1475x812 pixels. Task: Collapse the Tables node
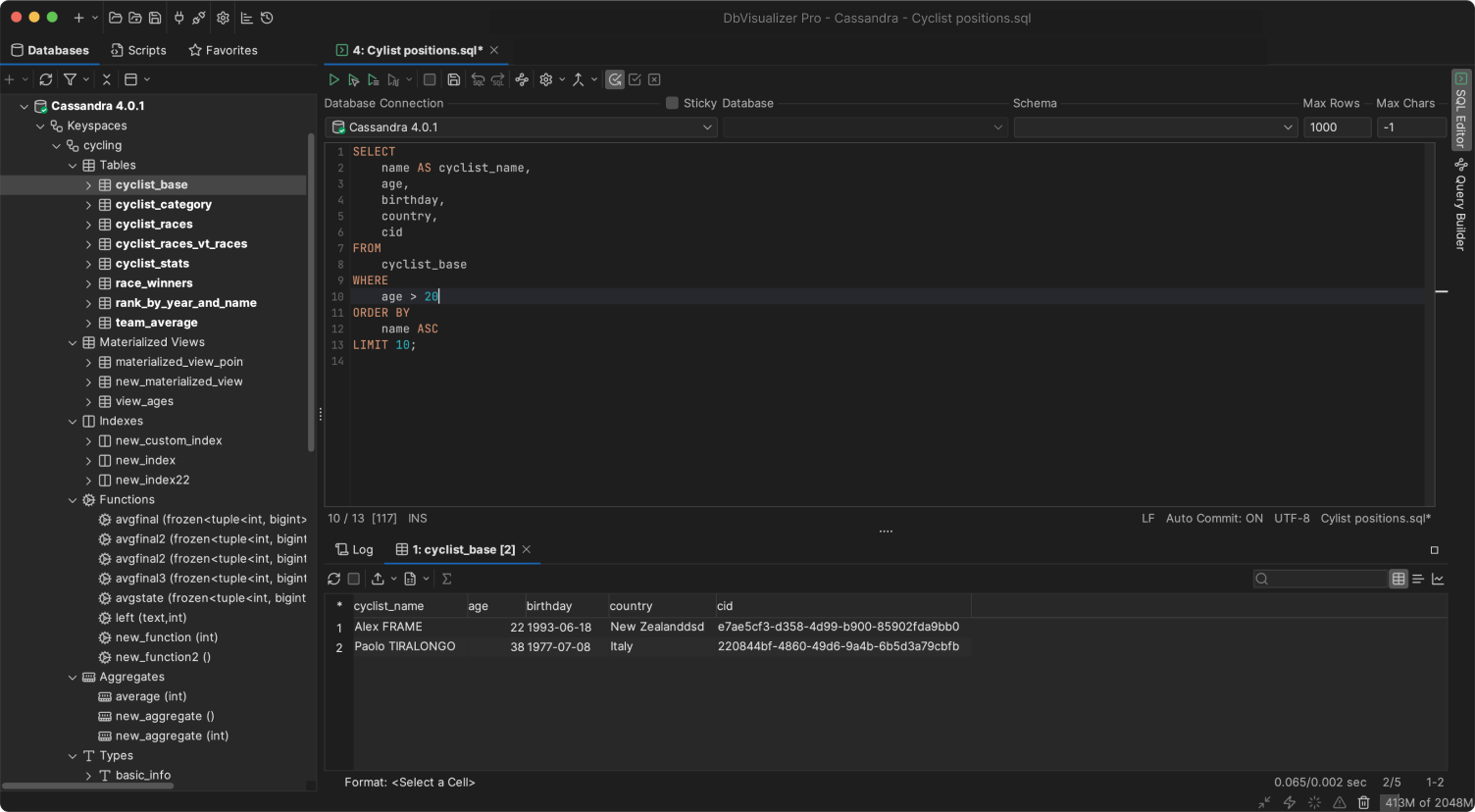pos(73,166)
